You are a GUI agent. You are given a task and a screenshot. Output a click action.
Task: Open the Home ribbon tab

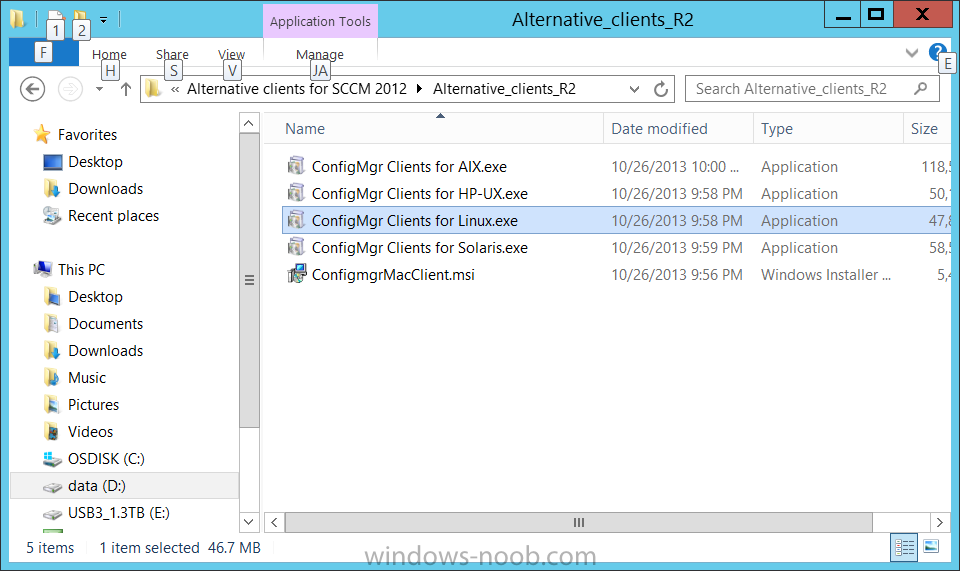[109, 54]
